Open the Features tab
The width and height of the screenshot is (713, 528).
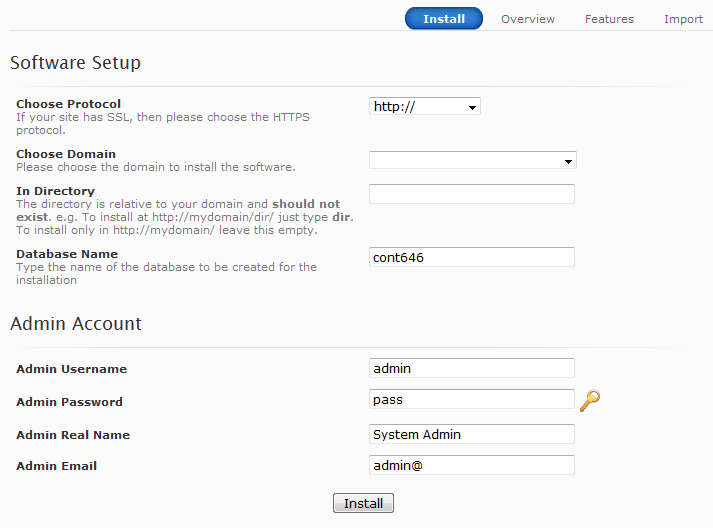point(609,19)
